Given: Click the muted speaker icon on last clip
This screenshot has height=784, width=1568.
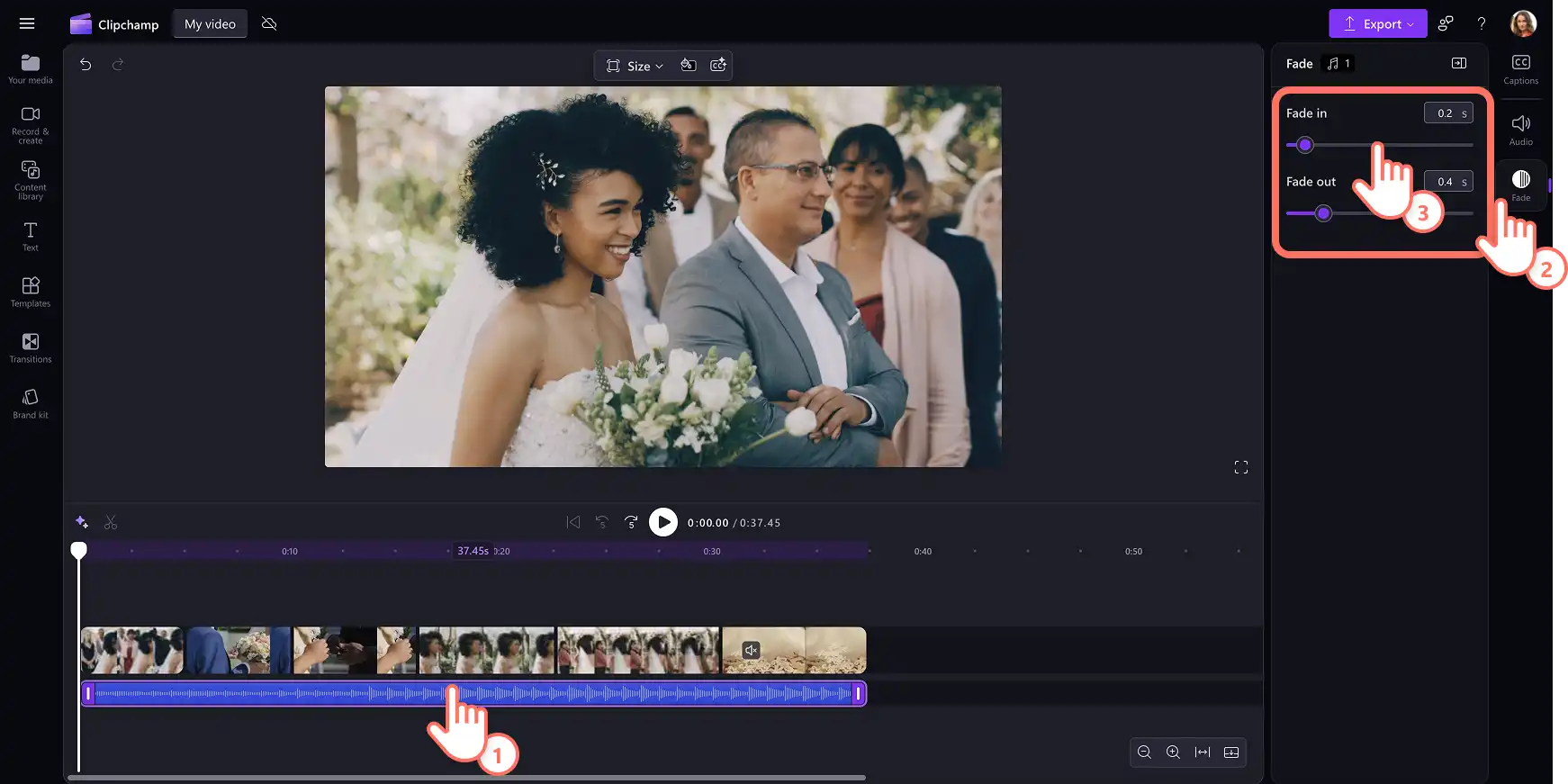Looking at the screenshot, I should [x=752, y=650].
